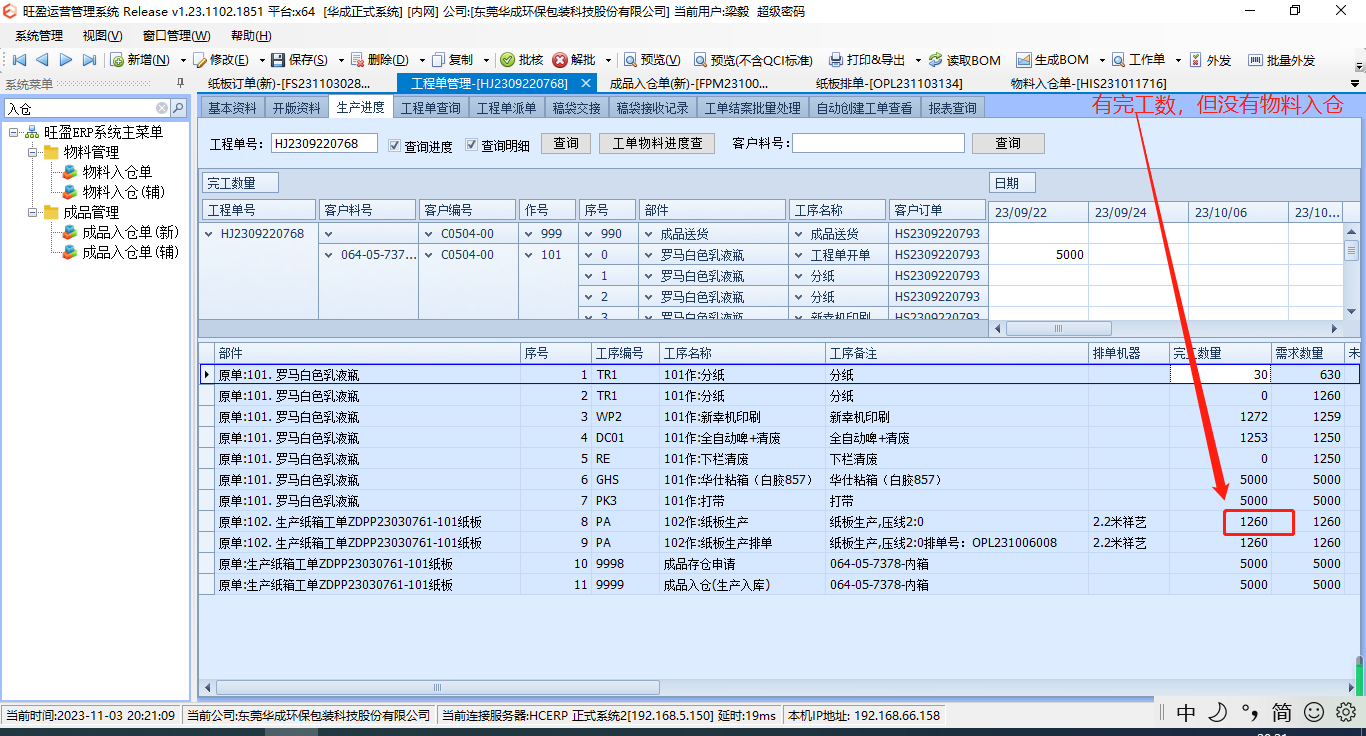The image size is (1366, 736).
Task: Switch to the 工程单查询 tab
Action: click(x=431, y=108)
